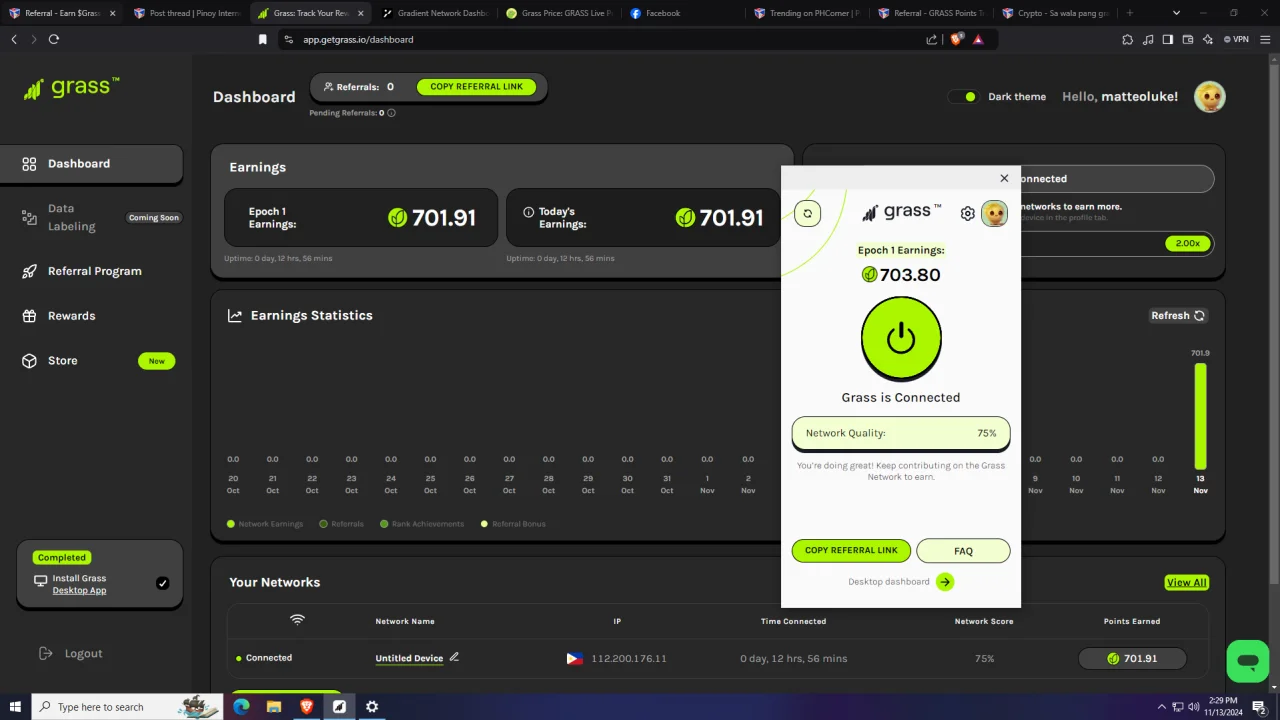Click View All in Your Networks
The height and width of the screenshot is (720, 1280).
pyautogui.click(x=1186, y=583)
